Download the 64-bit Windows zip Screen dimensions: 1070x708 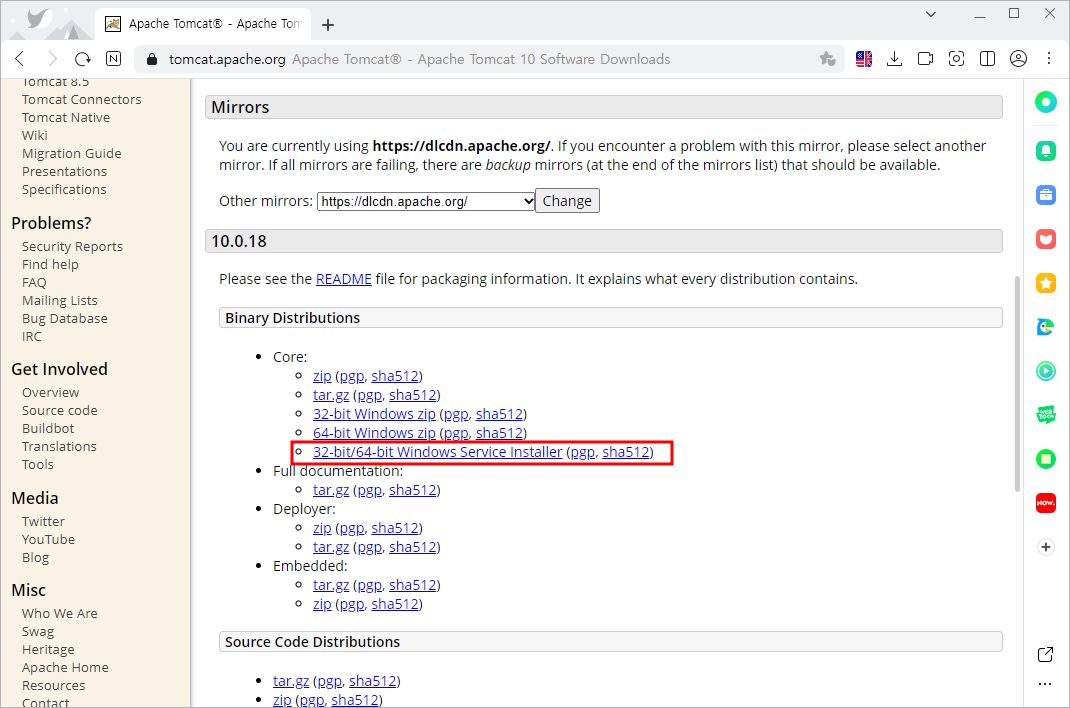coord(374,433)
